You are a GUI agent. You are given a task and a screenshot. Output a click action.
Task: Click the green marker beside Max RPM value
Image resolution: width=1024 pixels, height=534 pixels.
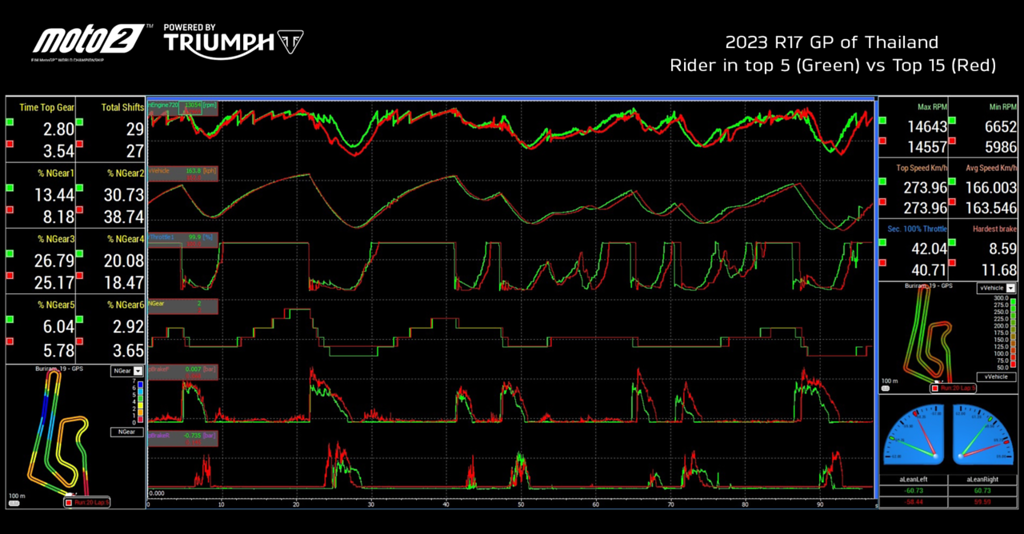(x=883, y=121)
